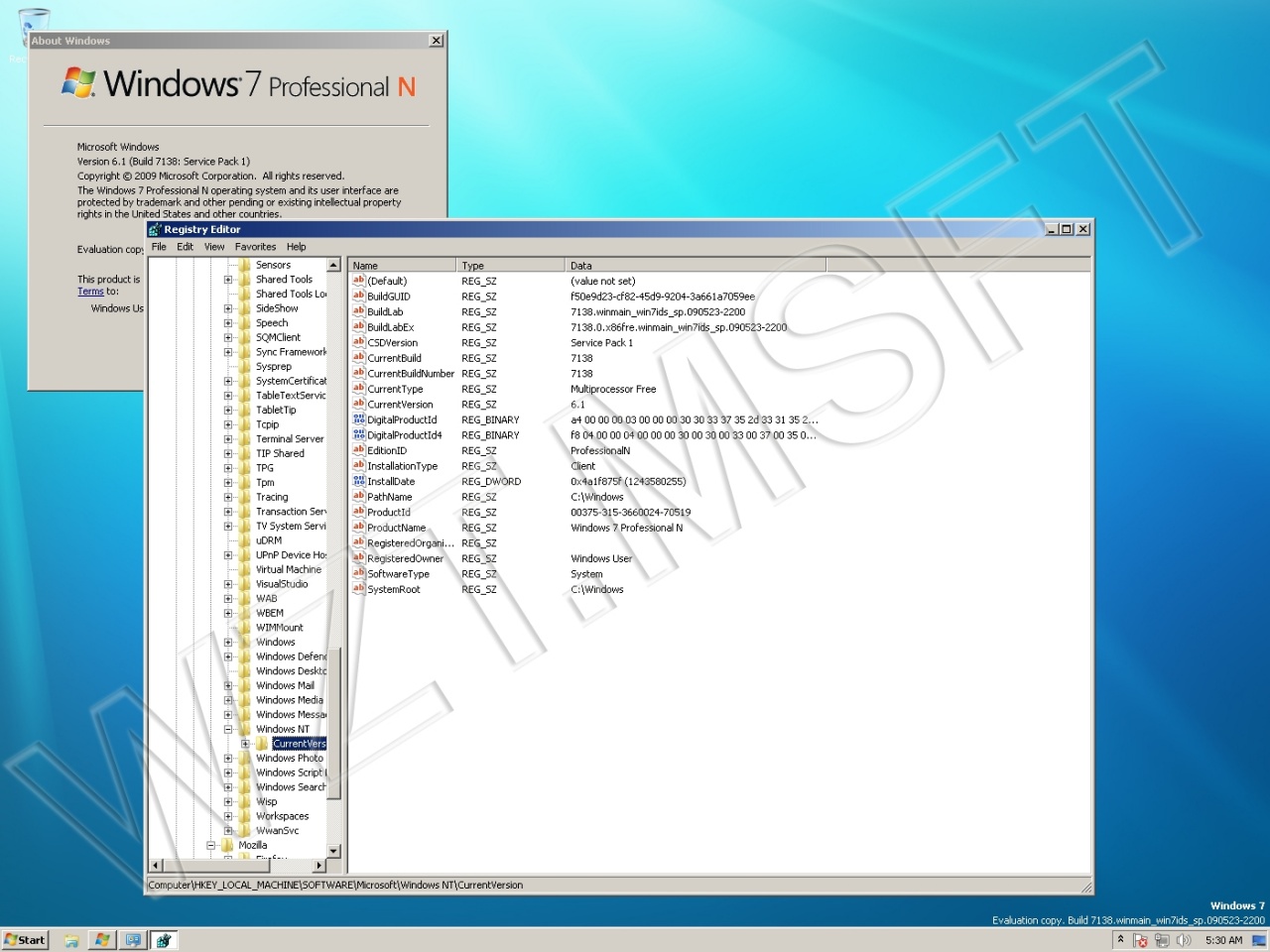Viewport: 1270px width, 952px height.
Task: Expand the CurrentVersion subkey node
Action: click(245, 744)
